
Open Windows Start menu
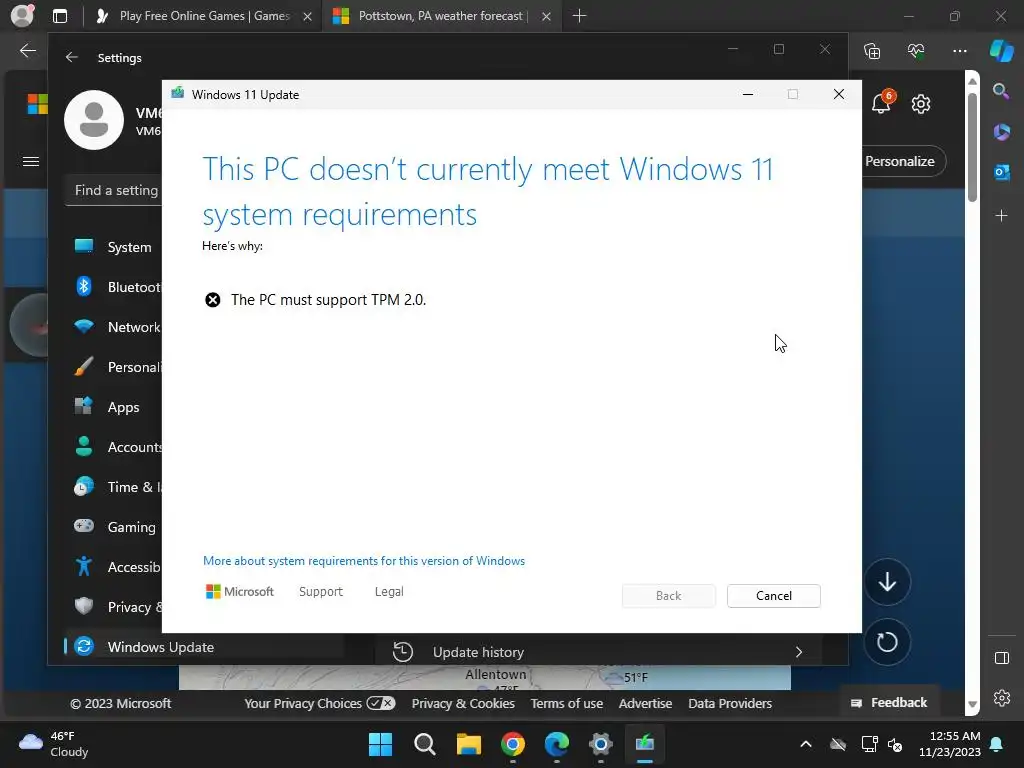380,744
